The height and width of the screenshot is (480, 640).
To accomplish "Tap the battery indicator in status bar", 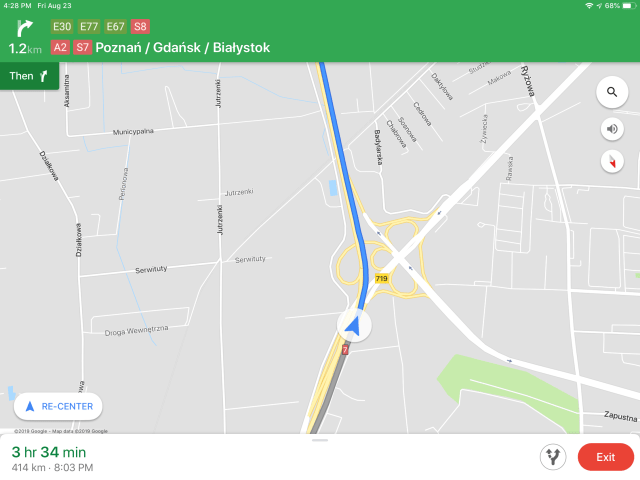I will (629, 6).
